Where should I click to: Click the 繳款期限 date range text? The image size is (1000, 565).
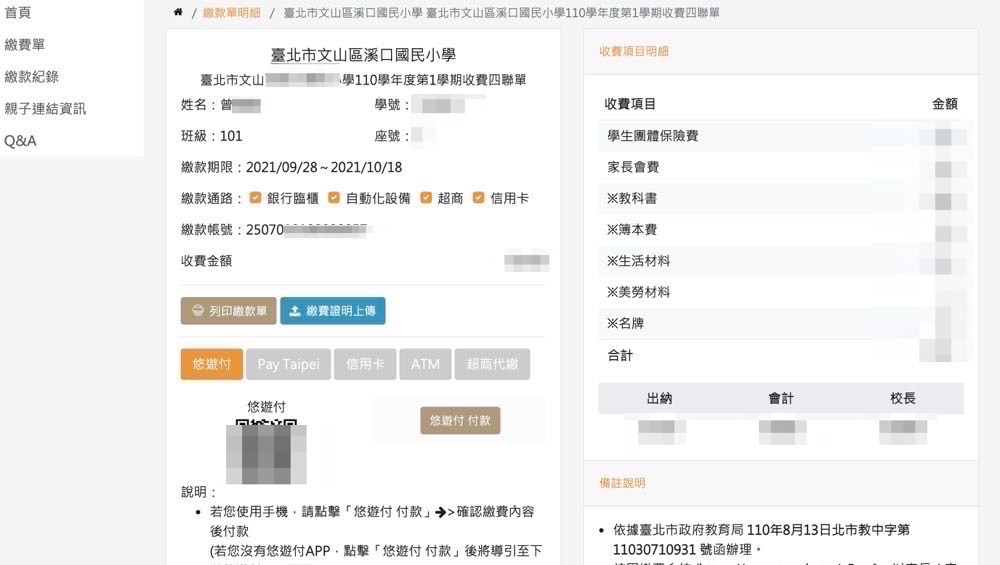[324, 167]
